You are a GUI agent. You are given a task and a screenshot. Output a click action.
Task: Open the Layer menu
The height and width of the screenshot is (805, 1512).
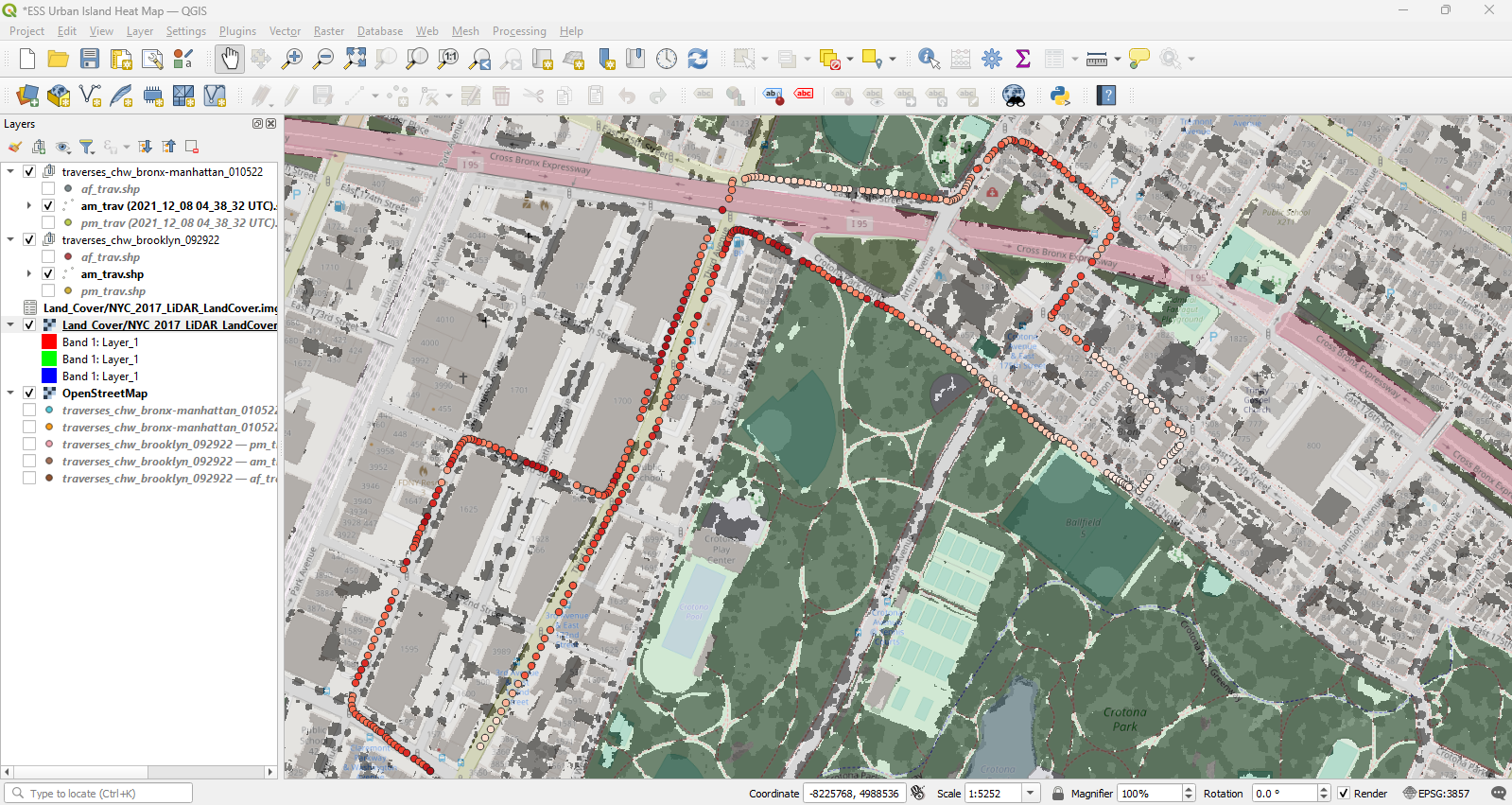pos(140,31)
